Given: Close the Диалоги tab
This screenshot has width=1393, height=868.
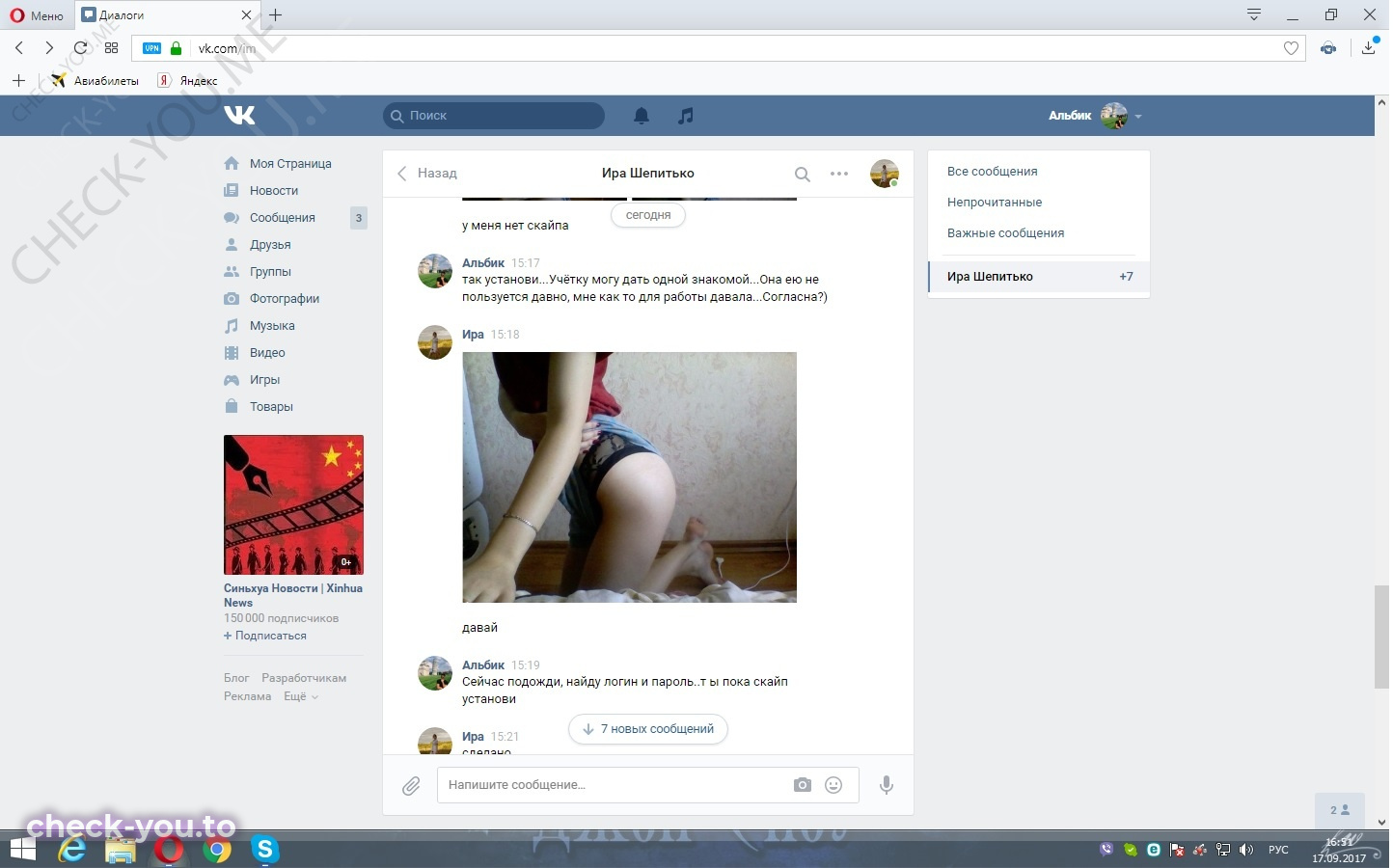Looking at the screenshot, I should (x=246, y=15).
